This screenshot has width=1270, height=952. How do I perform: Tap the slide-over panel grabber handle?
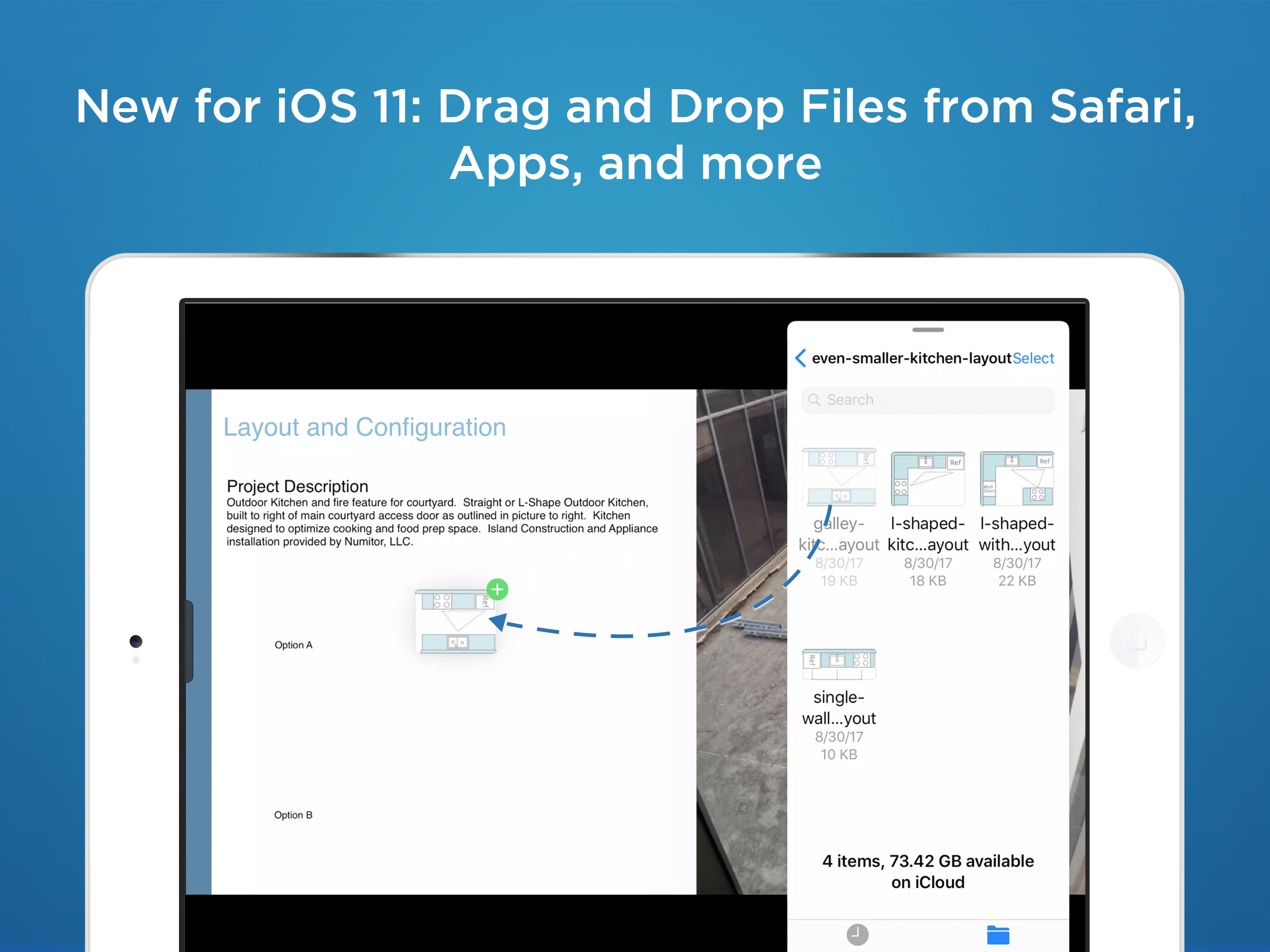coord(928,330)
